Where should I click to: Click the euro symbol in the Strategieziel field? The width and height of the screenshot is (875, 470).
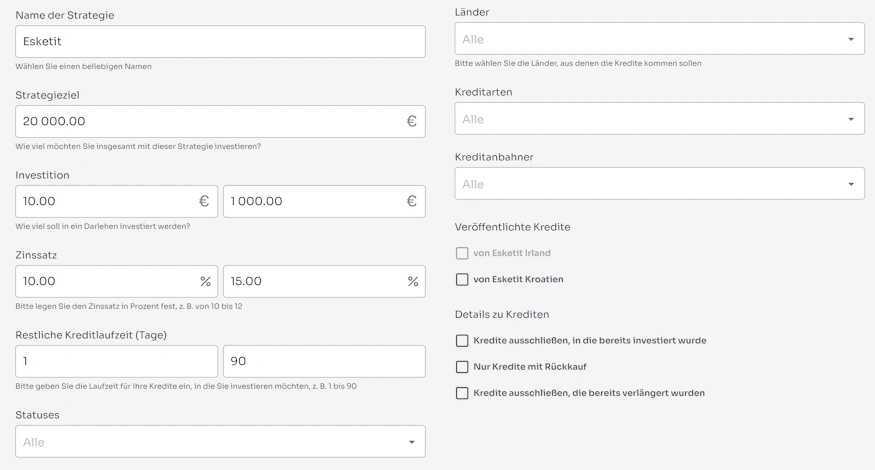pyautogui.click(x=411, y=121)
